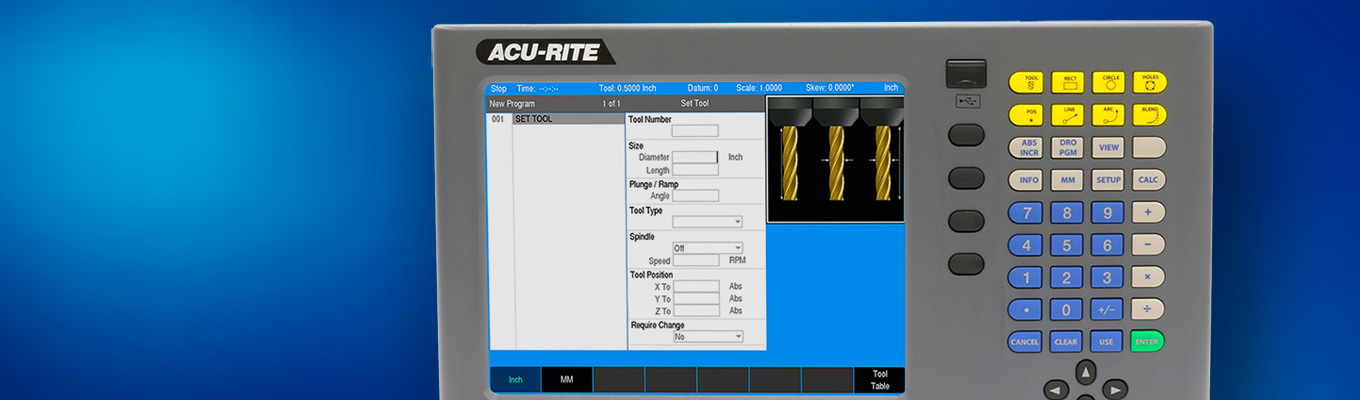The height and width of the screenshot is (400, 1360).
Task: Click the USB port icon
Action: click(x=967, y=101)
